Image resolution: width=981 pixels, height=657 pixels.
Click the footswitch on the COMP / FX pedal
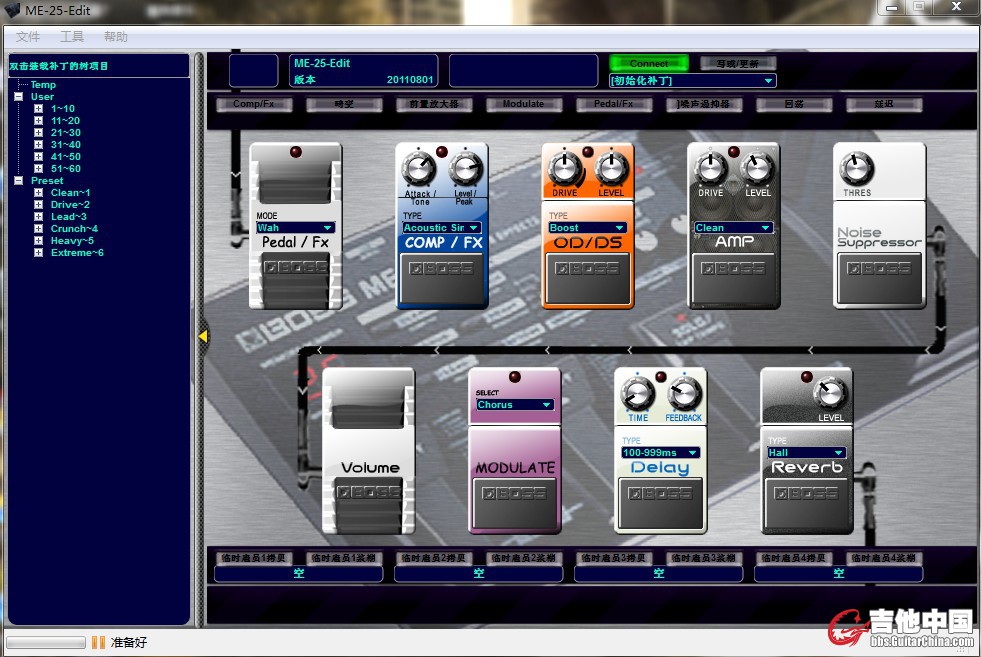[x=442, y=279]
